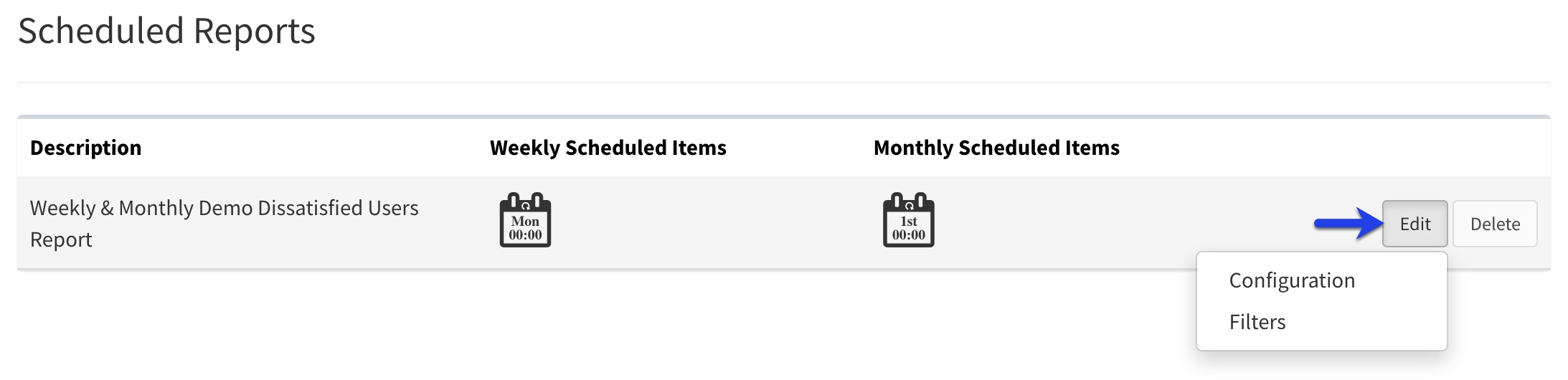The image size is (1568, 380).
Task: Click the Monthly Scheduled Items column header
Action: coord(996,148)
